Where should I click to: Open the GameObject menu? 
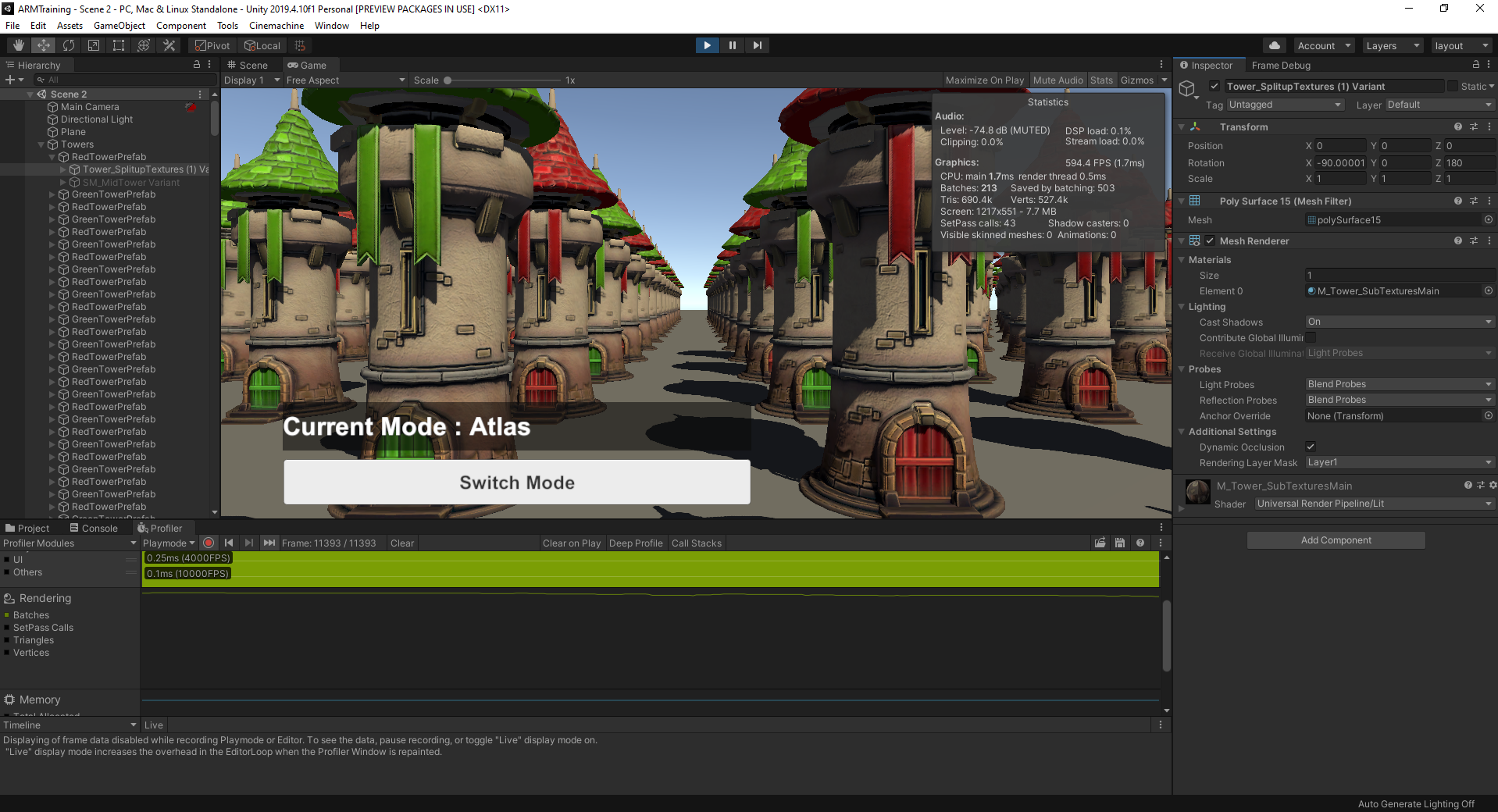click(x=119, y=26)
